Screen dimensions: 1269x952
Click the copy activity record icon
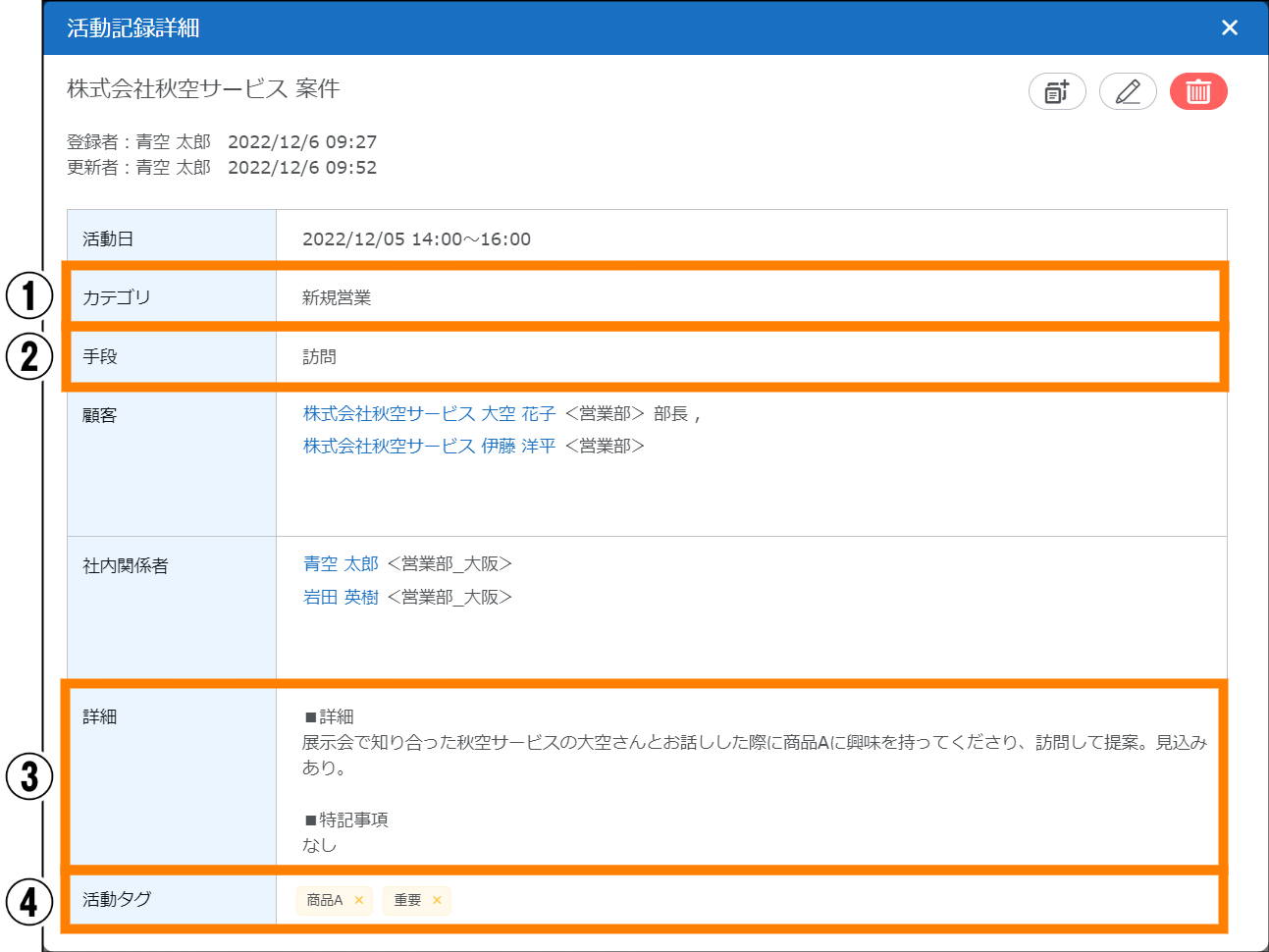[x=1057, y=91]
